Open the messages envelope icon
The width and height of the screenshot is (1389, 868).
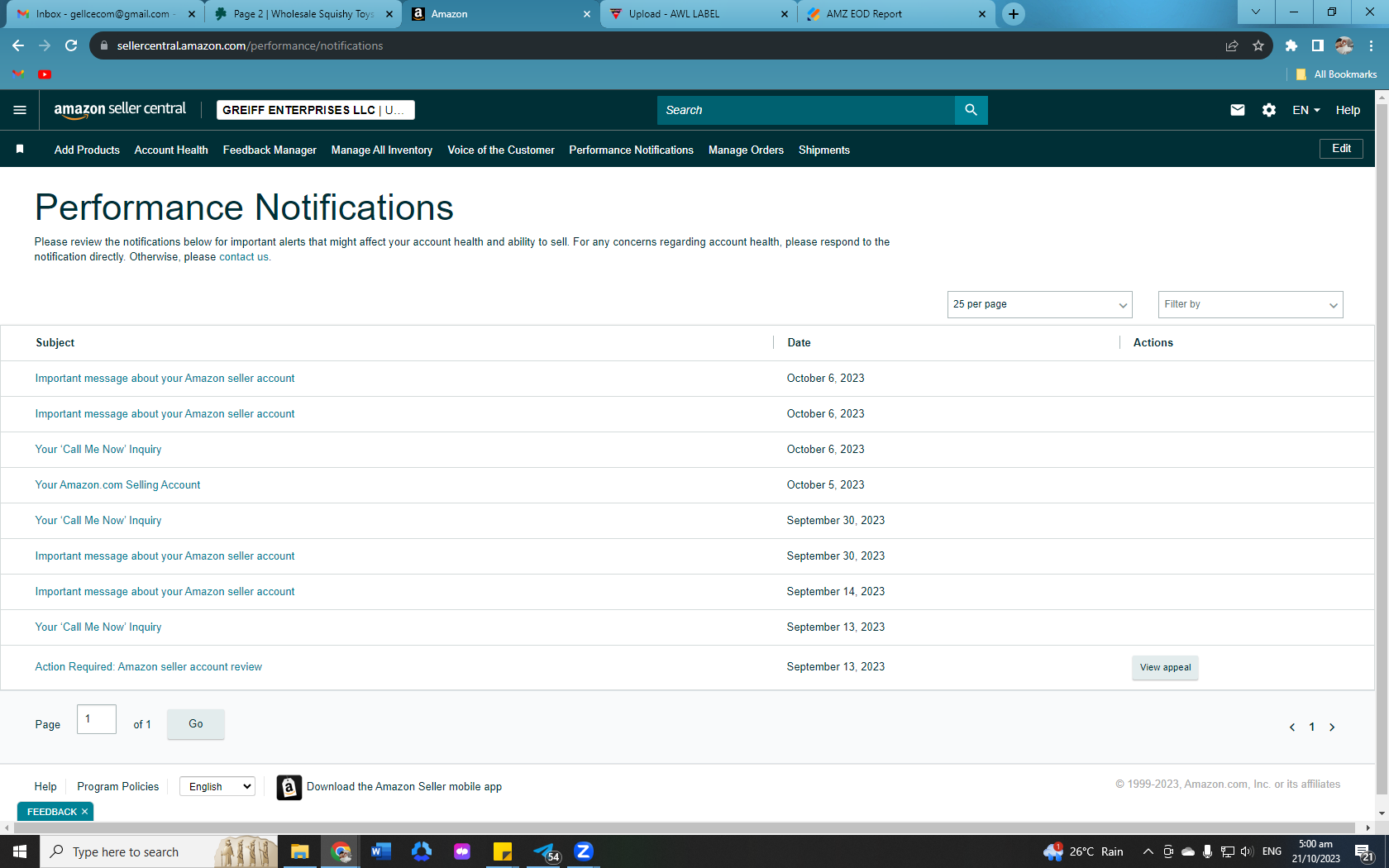tap(1237, 110)
